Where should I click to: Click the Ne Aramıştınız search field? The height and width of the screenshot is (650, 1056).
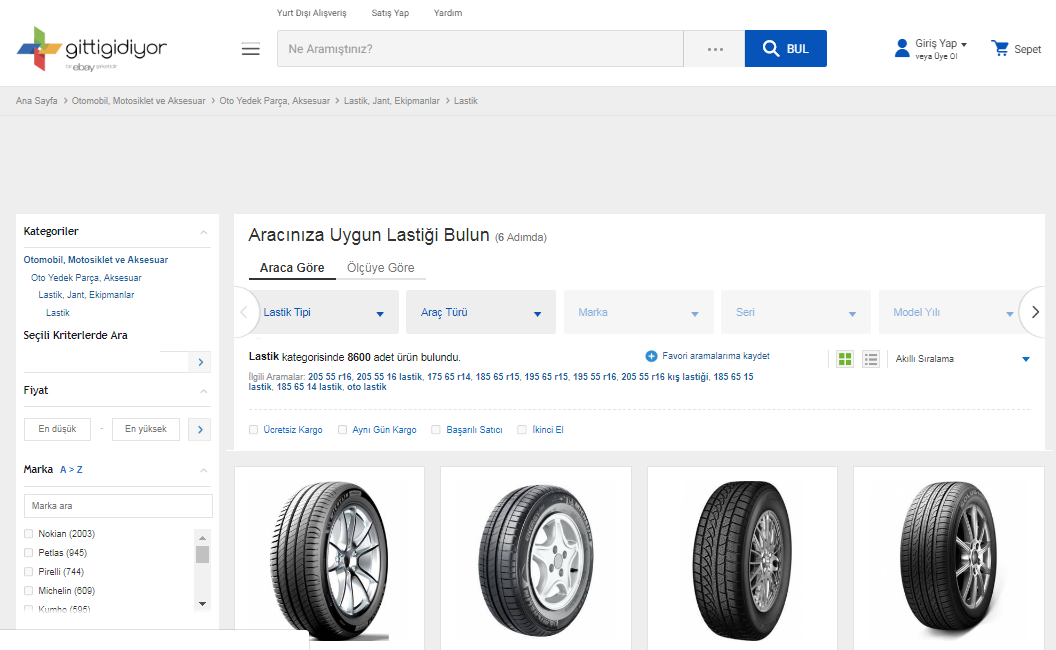coord(480,49)
